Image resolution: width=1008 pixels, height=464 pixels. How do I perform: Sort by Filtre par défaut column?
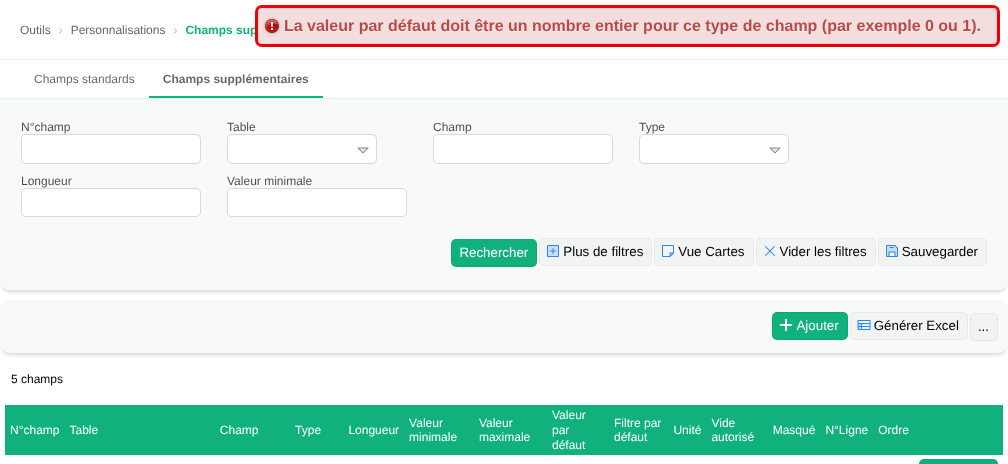tap(638, 430)
